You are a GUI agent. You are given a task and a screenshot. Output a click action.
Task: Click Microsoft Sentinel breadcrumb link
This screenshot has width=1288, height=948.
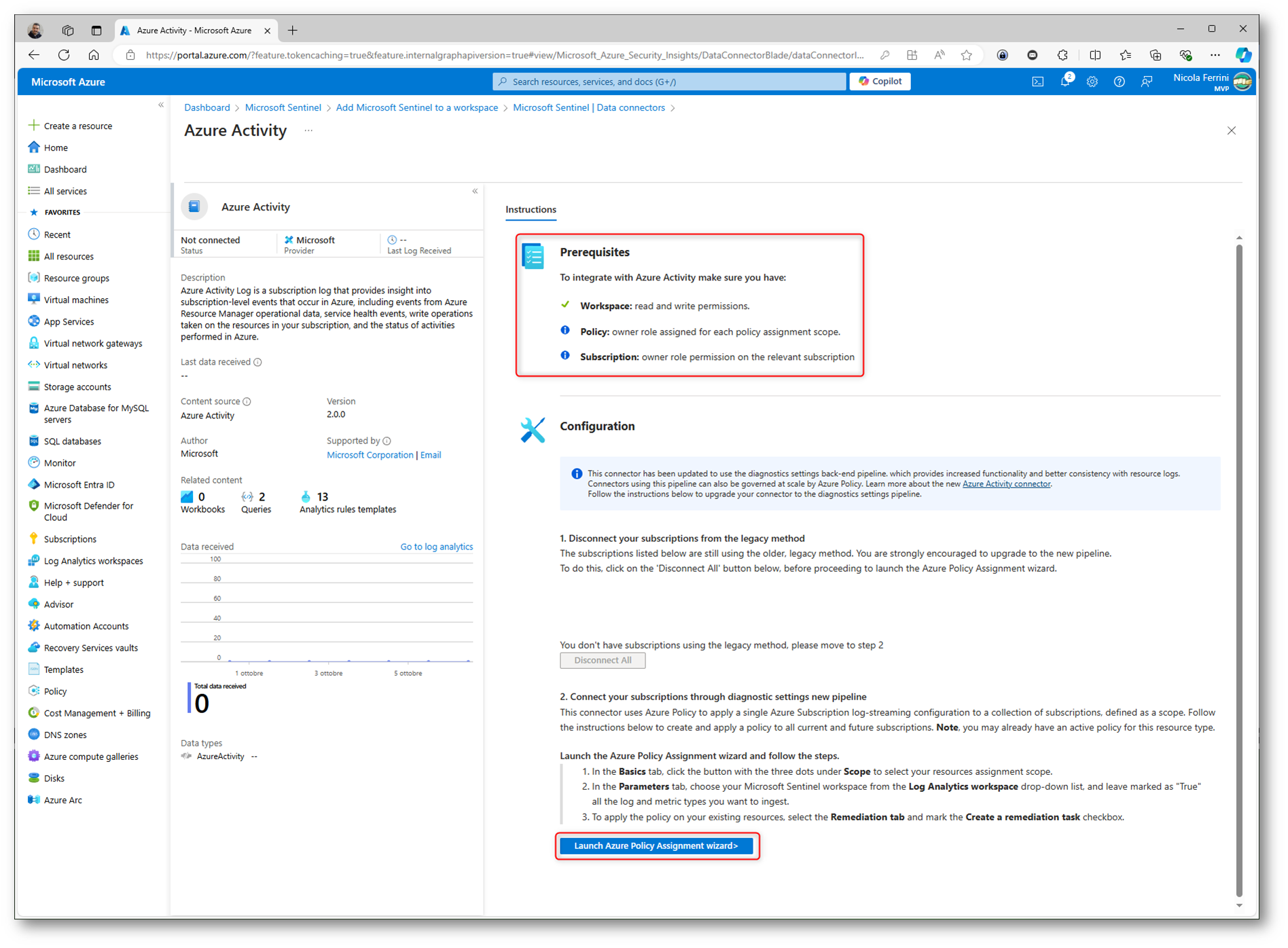(283, 107)
